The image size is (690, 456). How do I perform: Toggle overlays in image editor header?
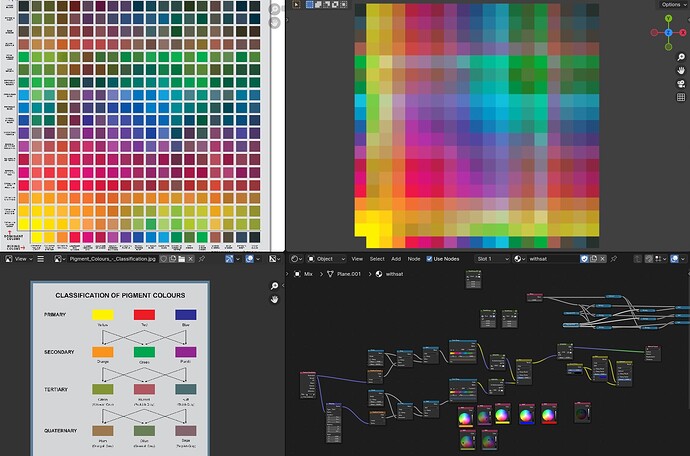250,259
